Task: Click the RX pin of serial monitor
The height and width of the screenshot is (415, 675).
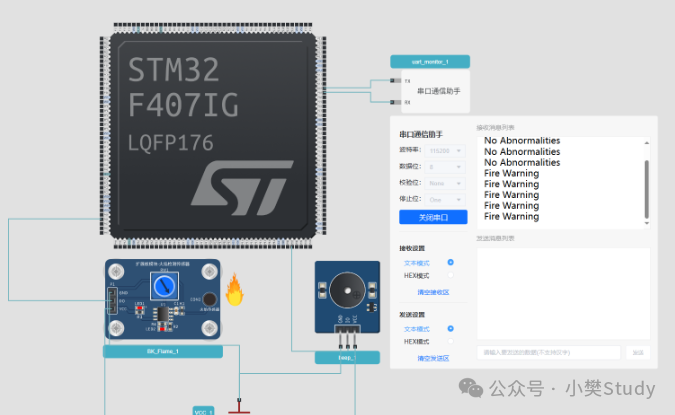Action: coord(393,102)
